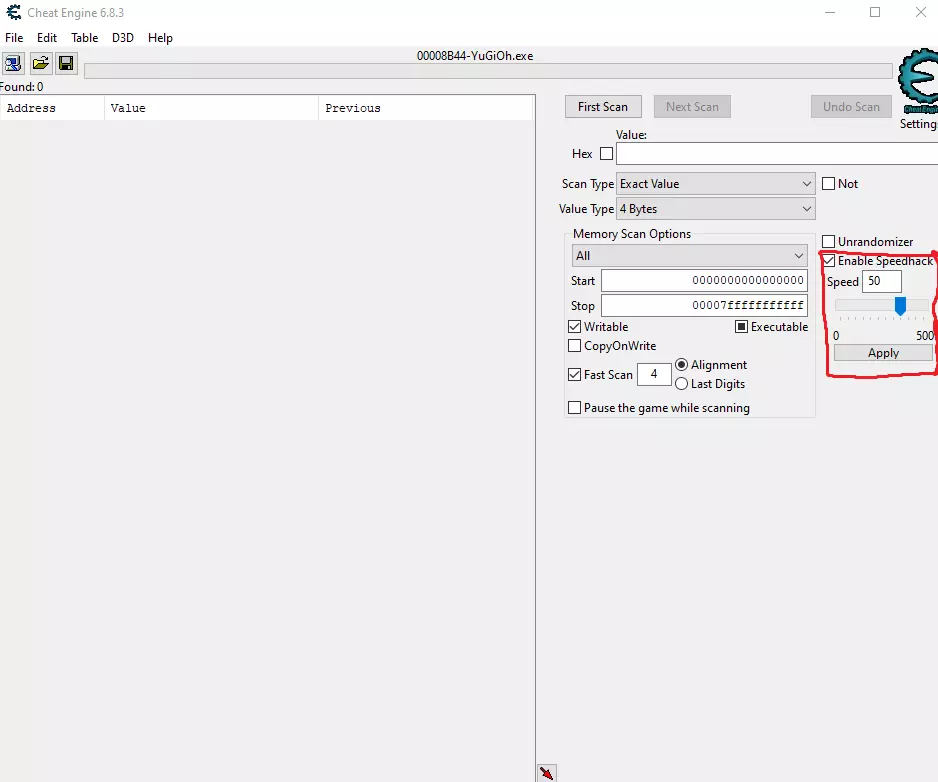Click the red arrow add-address icon
938x782 pixels.
pyautogui.click(x=546, y=772)
